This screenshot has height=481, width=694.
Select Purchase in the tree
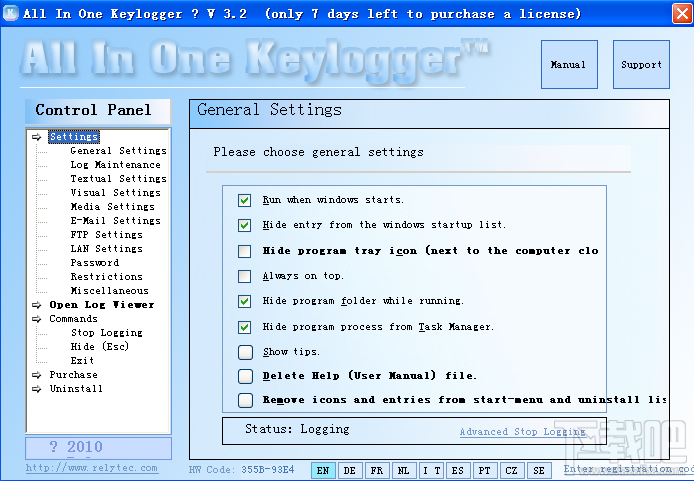(73, 375)
